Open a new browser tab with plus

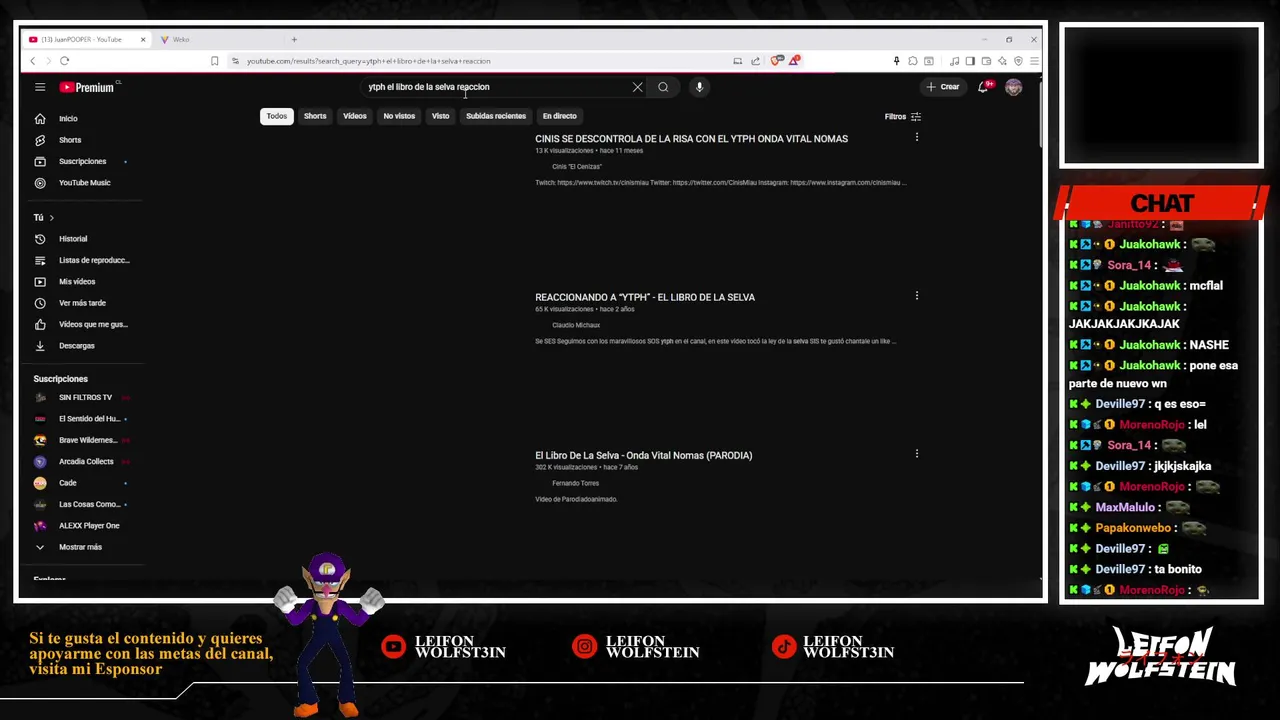[294, 39]
